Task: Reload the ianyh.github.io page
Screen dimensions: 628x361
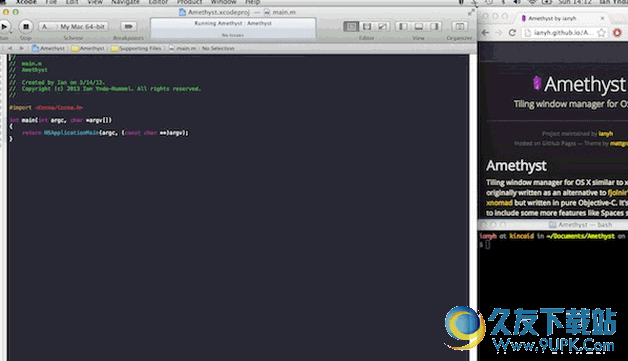Action: pyautogui.click(x=512, y=33)
